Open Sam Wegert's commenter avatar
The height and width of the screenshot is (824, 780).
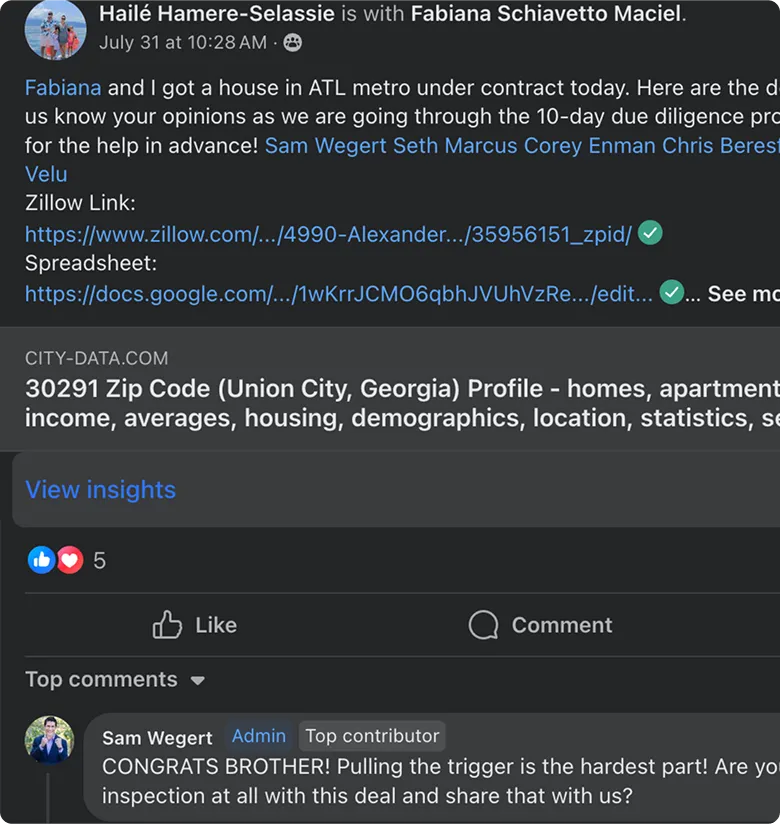(x=50, y=741)
